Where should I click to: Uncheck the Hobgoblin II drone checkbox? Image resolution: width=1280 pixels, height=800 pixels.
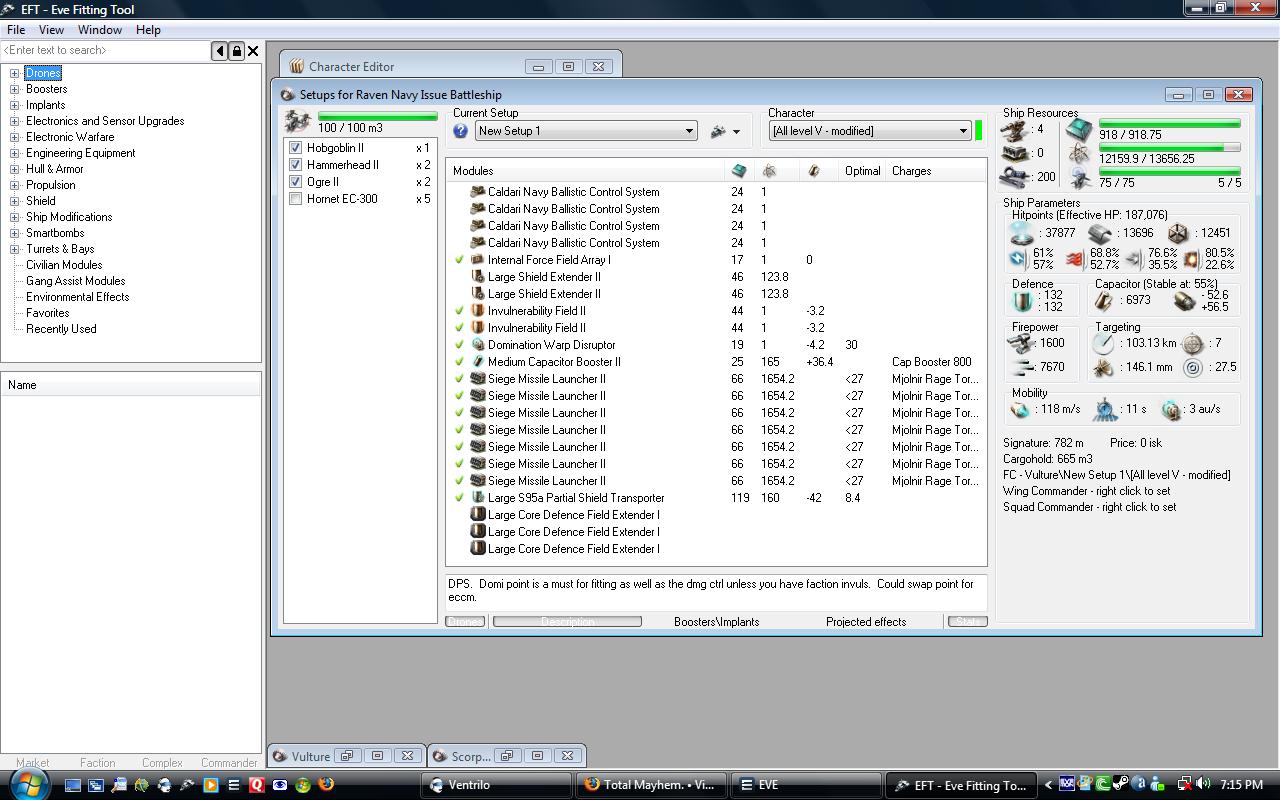[x=295, y=148]
